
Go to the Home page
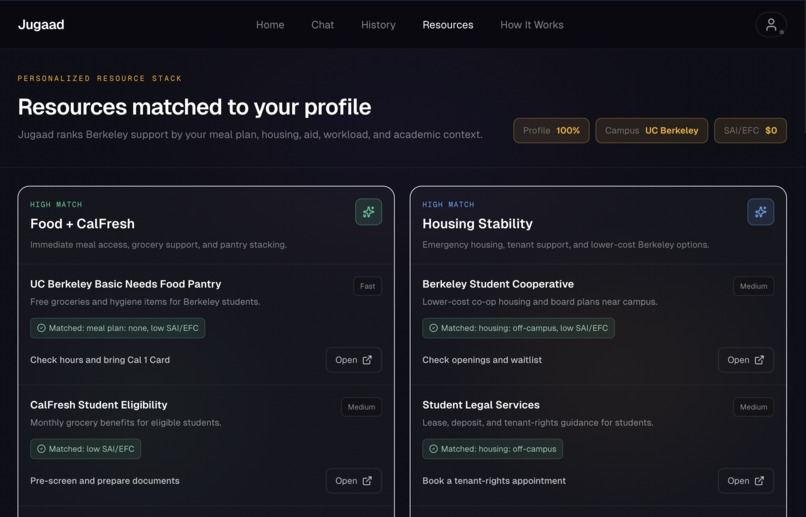[x=270, y=25]
